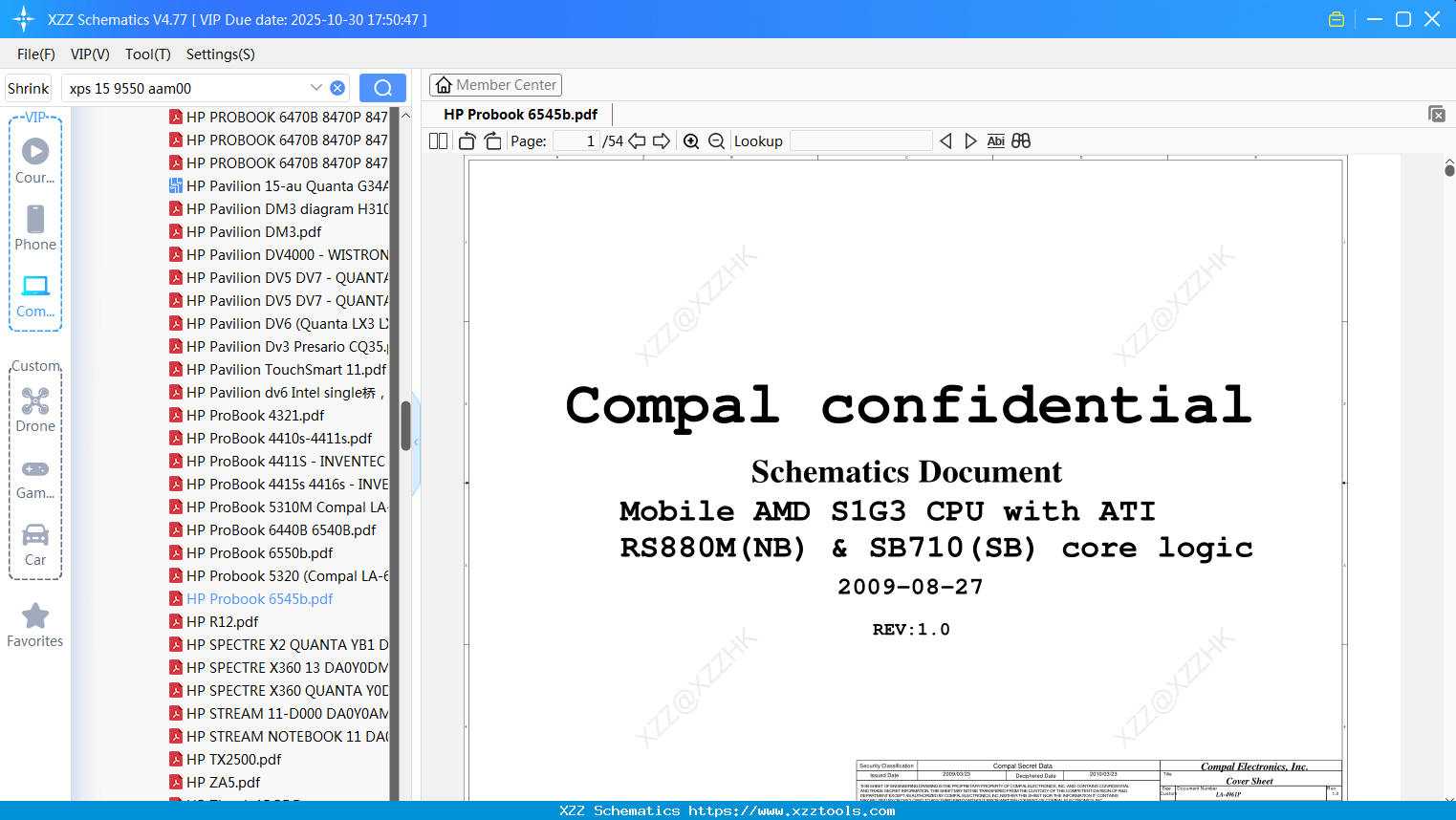Click the file list scrollbar thumb
1456x820 pixels.
coord(405,425)
